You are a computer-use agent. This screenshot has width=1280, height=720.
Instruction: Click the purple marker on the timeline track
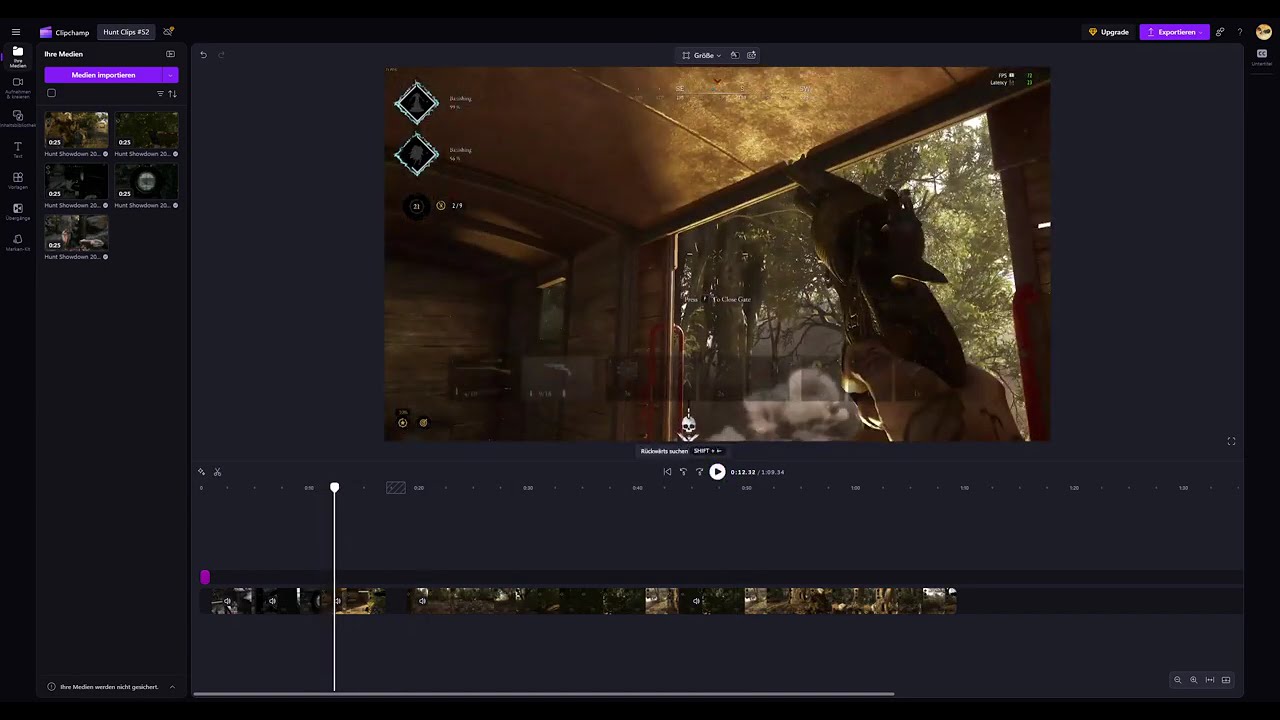click(205, 577)
